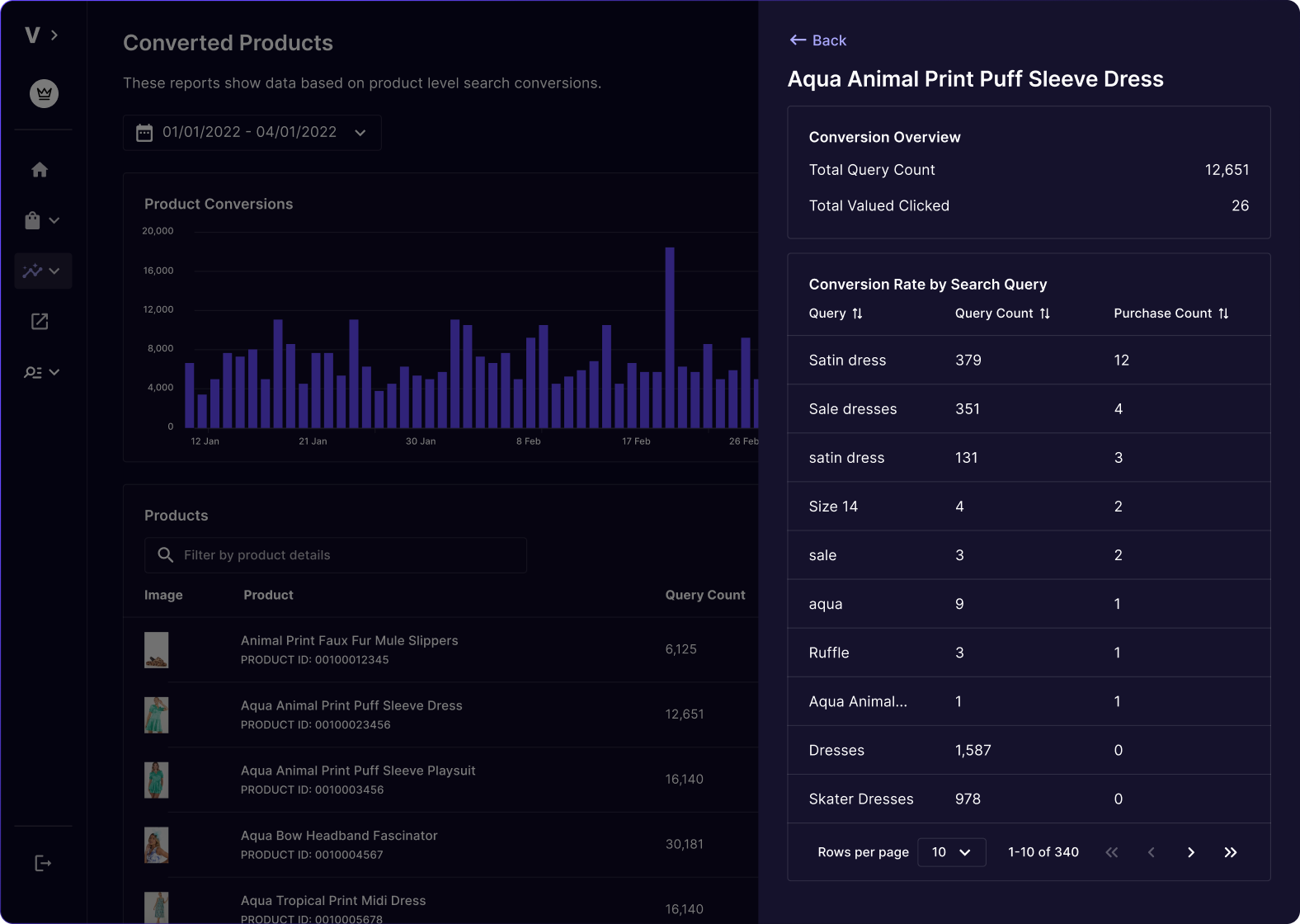Open the shopping bag sidebar menu
This screenshot has height=924, width=1300.
(41, 220)
